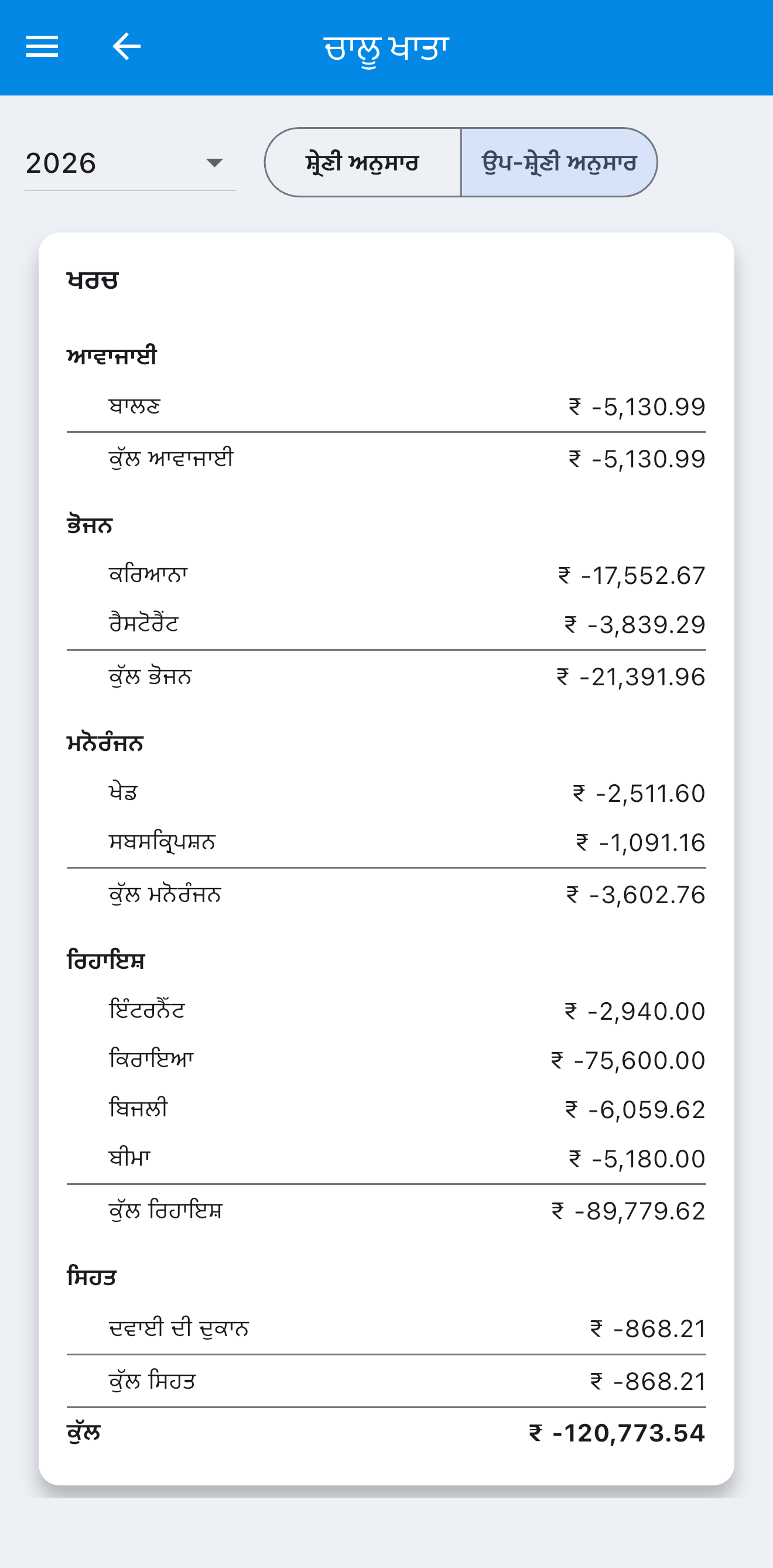The height and width of the screenshot is (1568, 773).
Task: Open the ਸਬਸਕ੍ਰਿਪਸ਼ਨ entry
Action: [386, 842]
